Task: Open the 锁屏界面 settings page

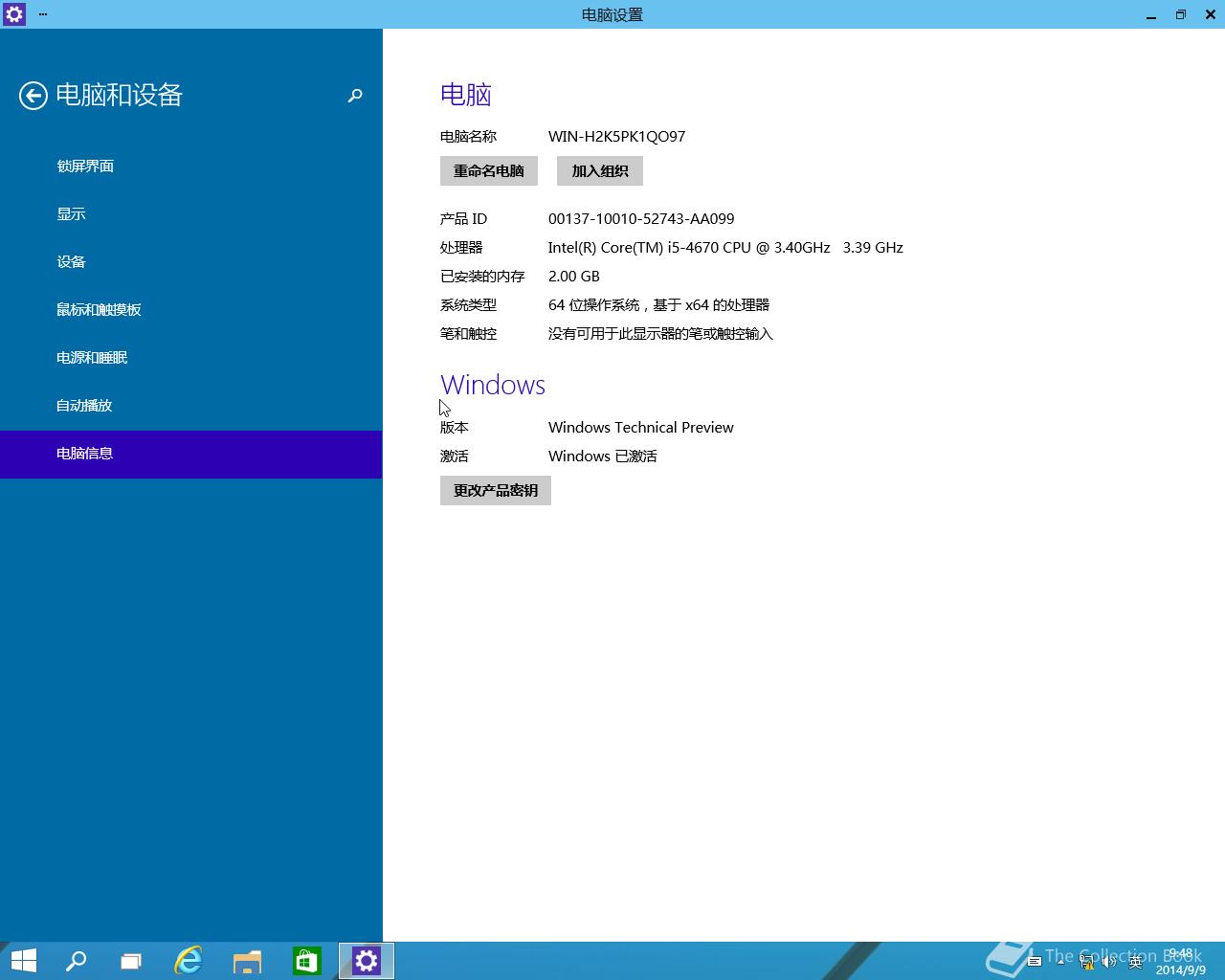Action: click(x=190, y=167)
